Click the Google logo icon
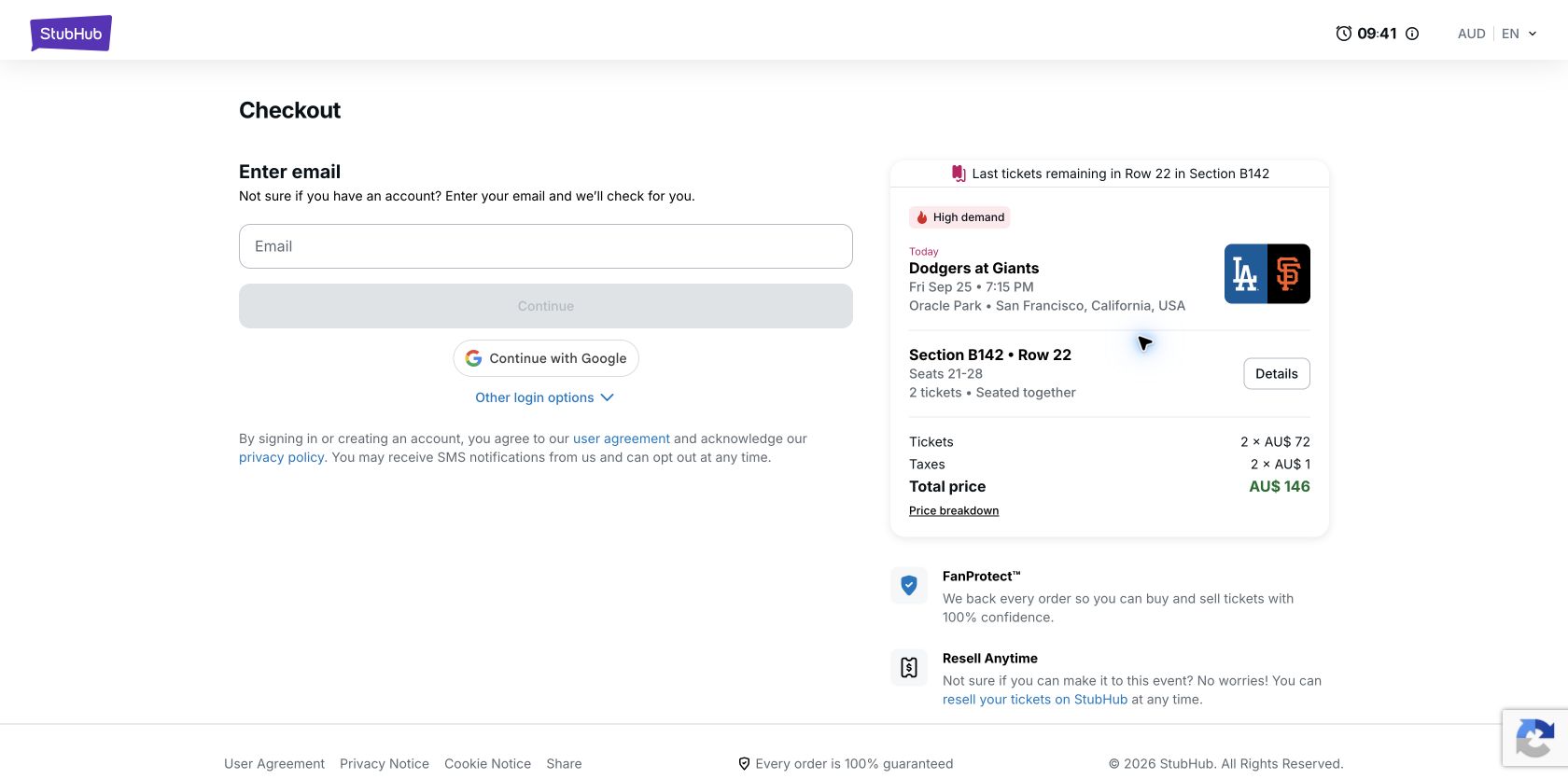1568x779 pixels. point(474,358)
